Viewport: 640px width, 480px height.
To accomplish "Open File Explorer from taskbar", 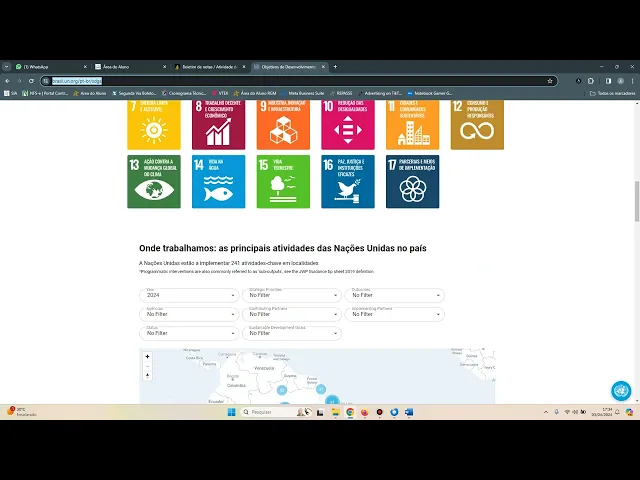I will 335,412.
